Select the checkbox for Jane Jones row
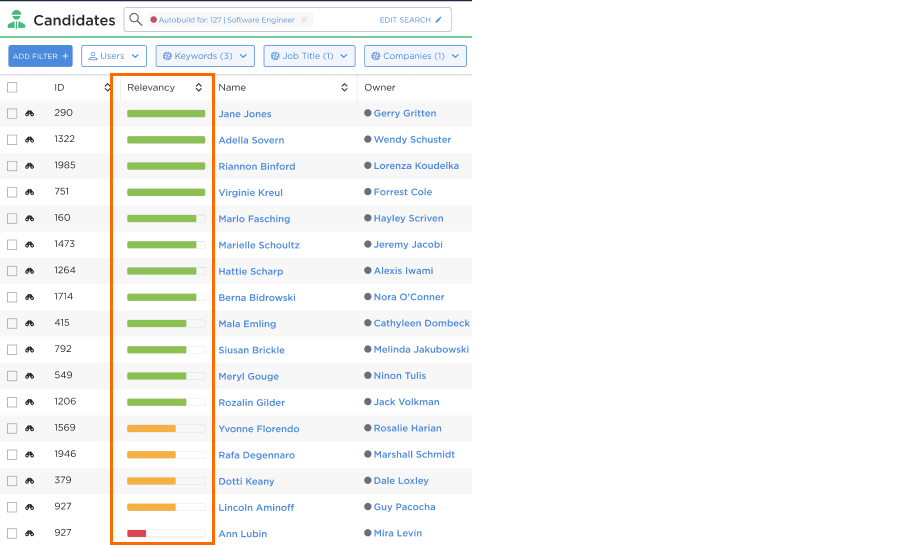 coord(12,114)
